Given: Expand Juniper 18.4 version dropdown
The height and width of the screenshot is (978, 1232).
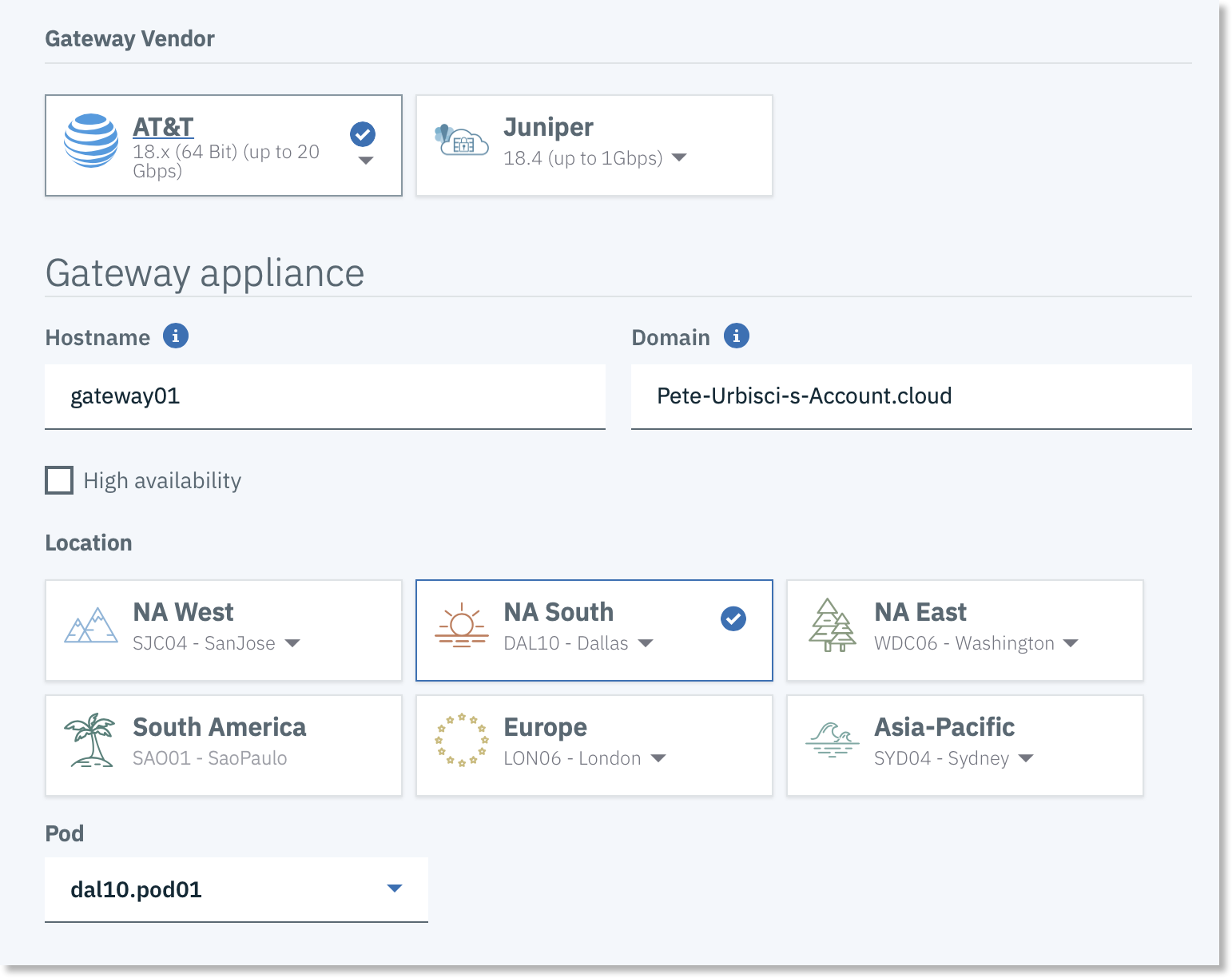Looking at the screenshot, I should [679, 157].
